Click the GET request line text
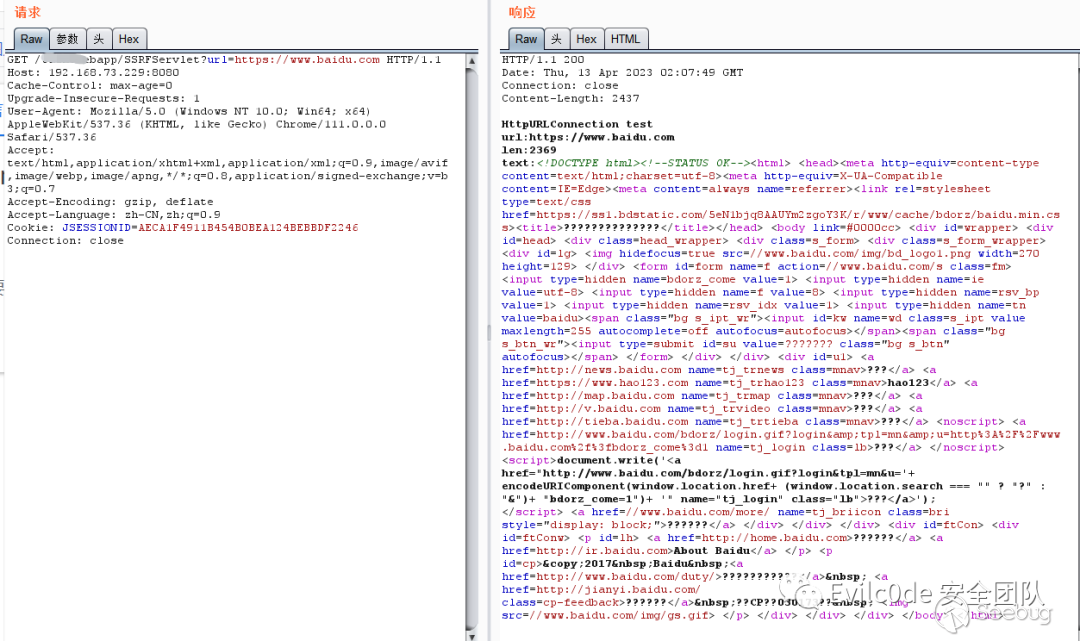The width and height of the screenshot is (1080, 641). (x=224, y=60)
